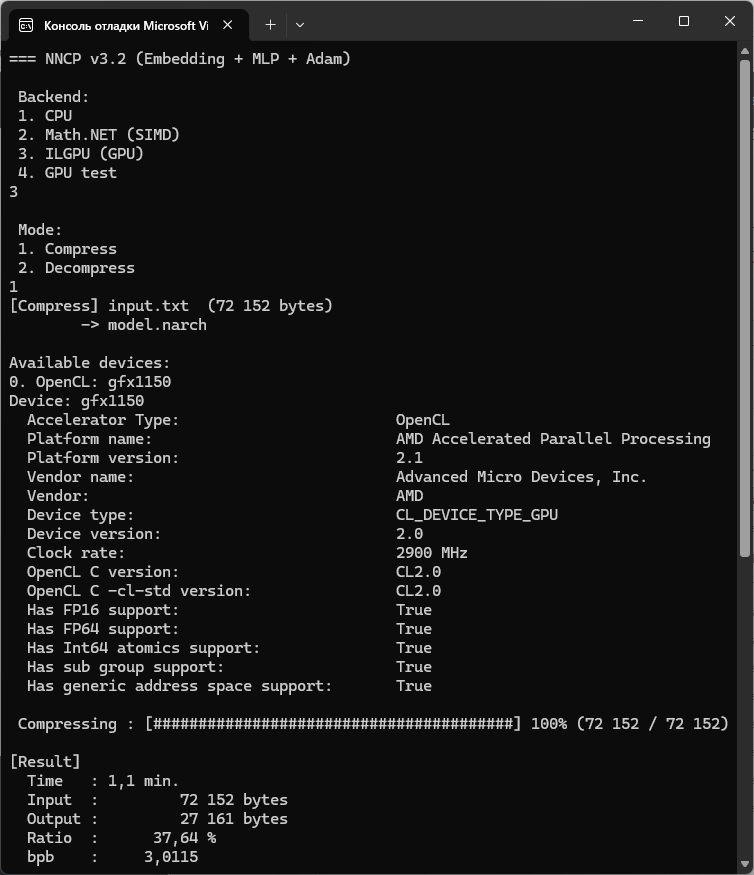Click the compressing progress bar
Screen dimensions: 754x875
pyautogui.click(x=333, y=724)
